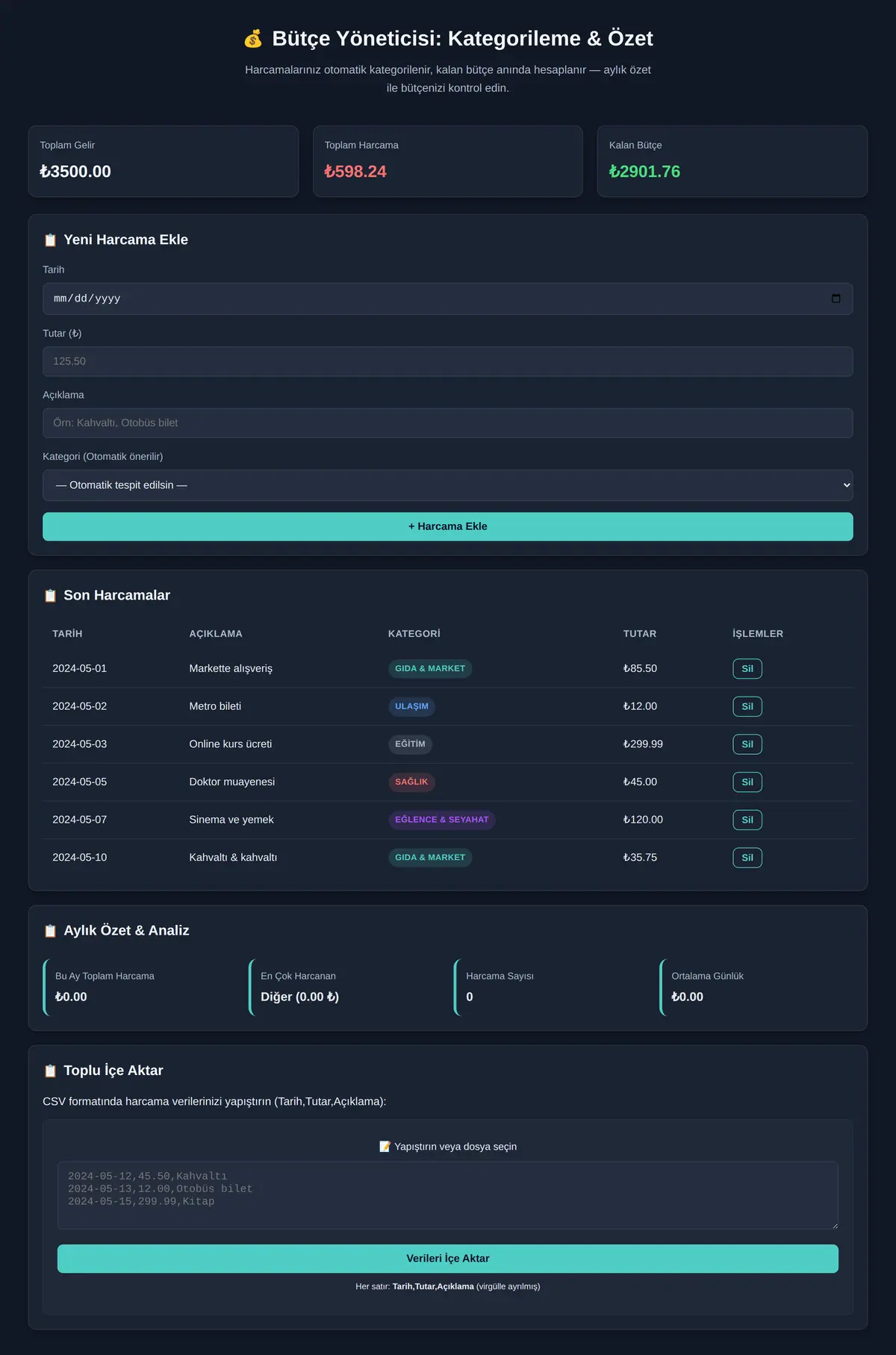Click clipboard icon beside Yeni Harcama Ekle
The height and width of the screenshot is (1355, 896).
click(50, 240)
